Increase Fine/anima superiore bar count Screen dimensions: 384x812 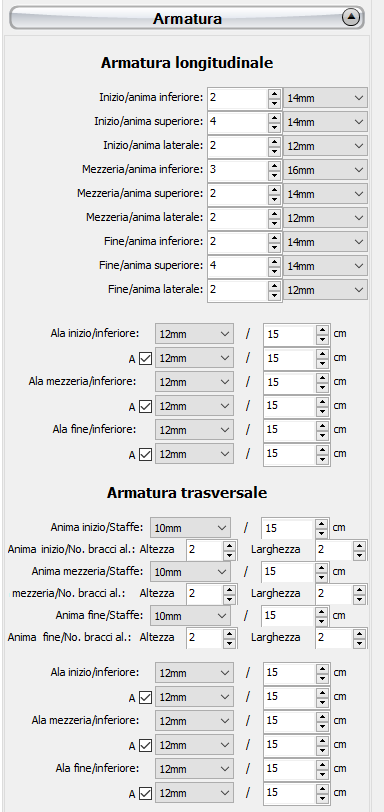click(x=274, y=261)
